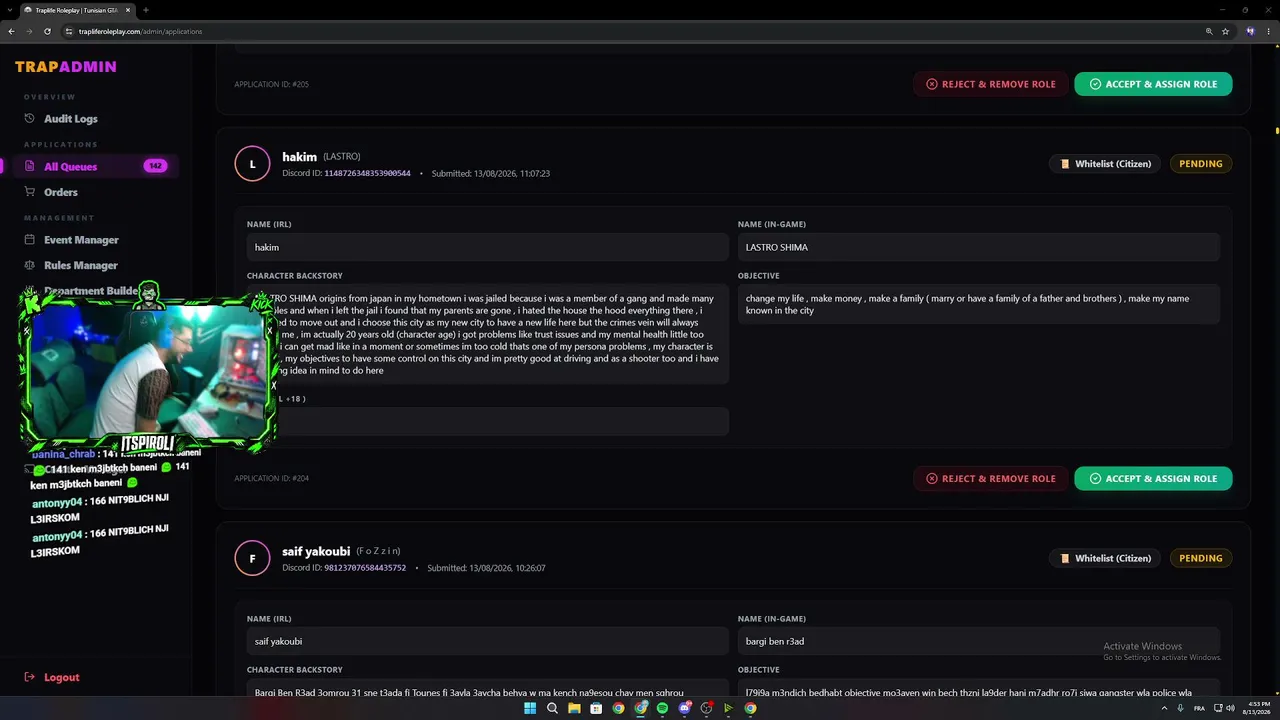Click 'Submitted: 13/08/2026, 11:07:23' text
1280x720 pixels.
491,173
